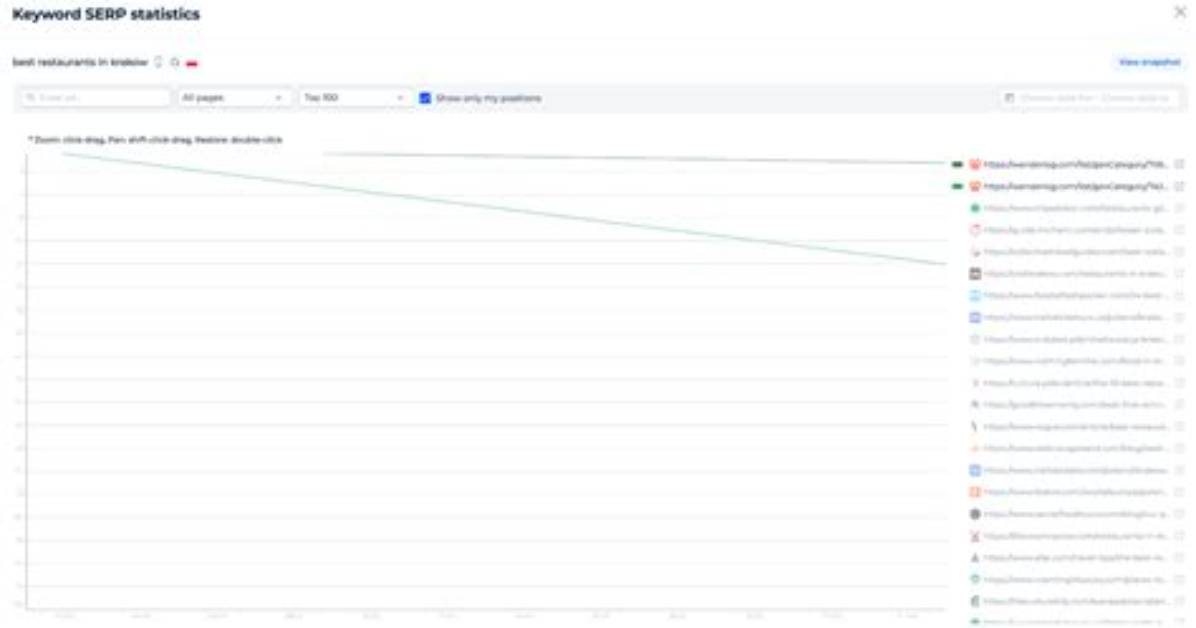Close the Keyword SERP statistics dialog
The width and height of the screenshot is (1196, 628).
pos(1179,12)
